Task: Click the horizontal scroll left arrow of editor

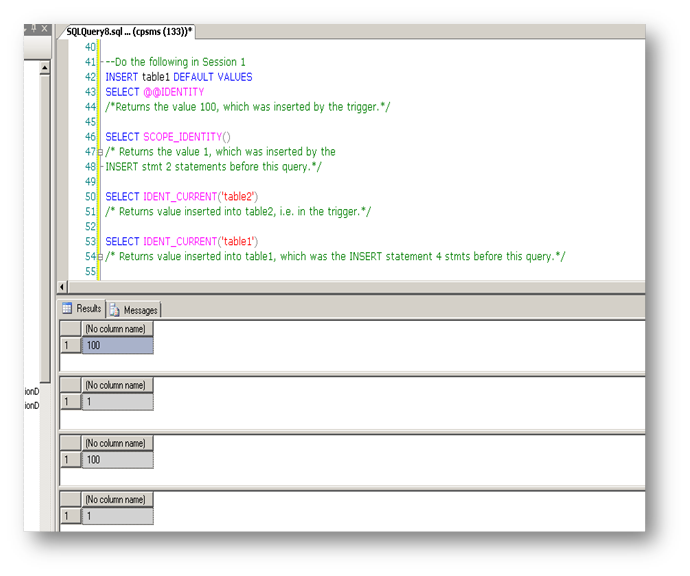Action: [62, 287]
